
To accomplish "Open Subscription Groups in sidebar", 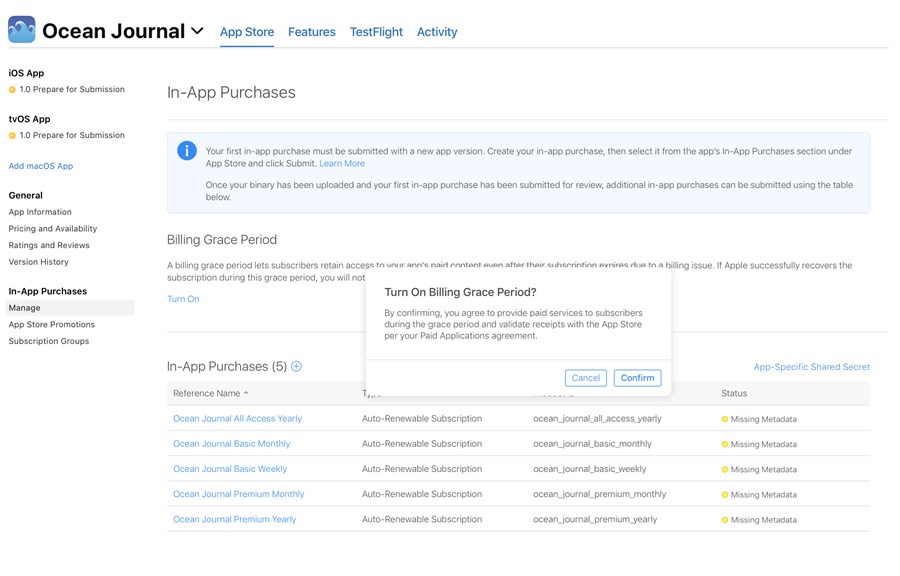I will tap(49, 341).
